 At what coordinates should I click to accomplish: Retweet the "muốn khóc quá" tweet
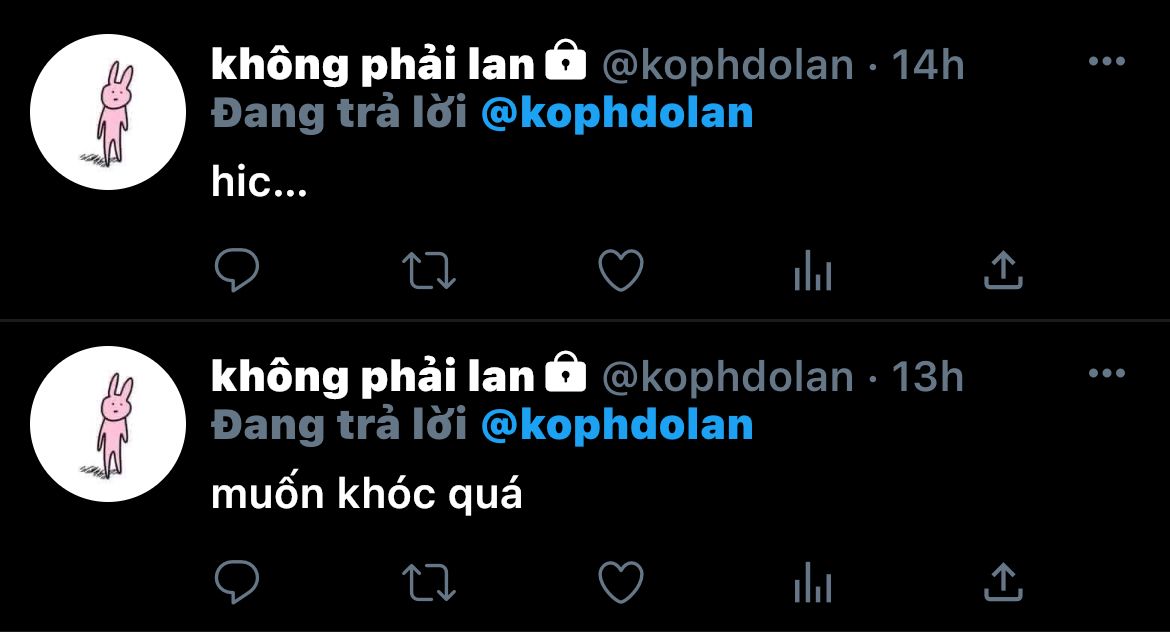[428, 582]
